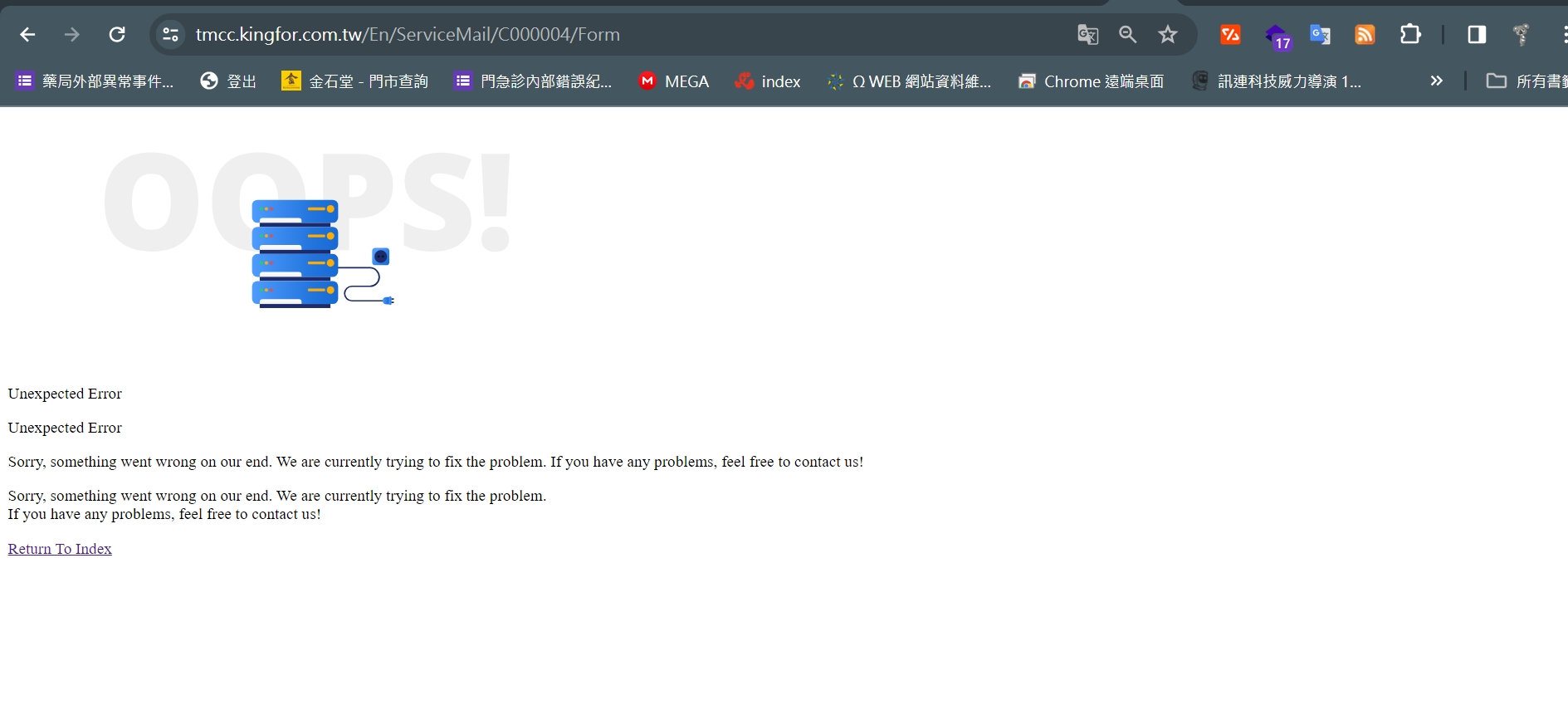
Task: Expand the hidden bookmarks chevron
Action: coord(1436,81)
